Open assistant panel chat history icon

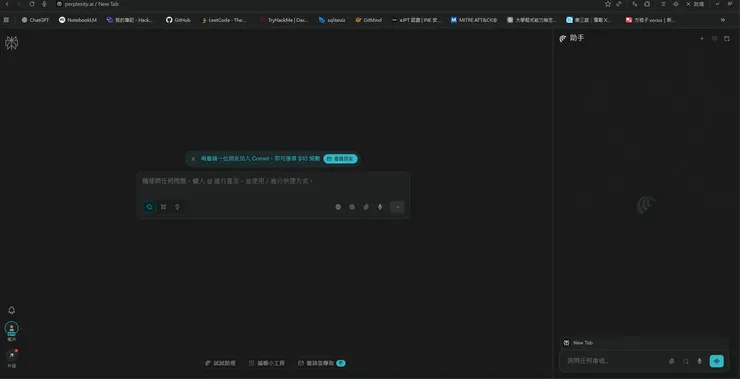715,39
